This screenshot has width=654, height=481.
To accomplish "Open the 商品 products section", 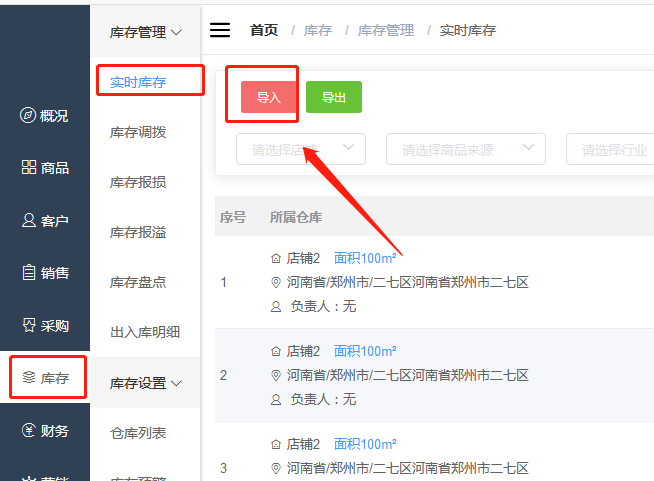I will pyautogui.click(x=45, y=168).
